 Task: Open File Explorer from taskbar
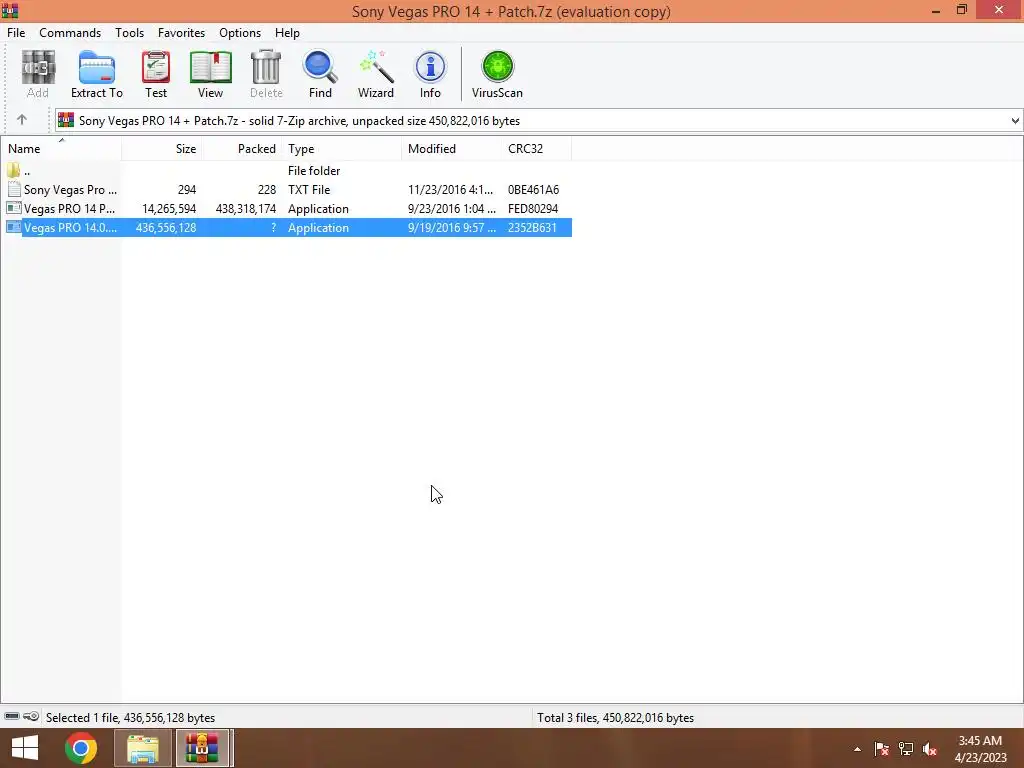(143, 748)
